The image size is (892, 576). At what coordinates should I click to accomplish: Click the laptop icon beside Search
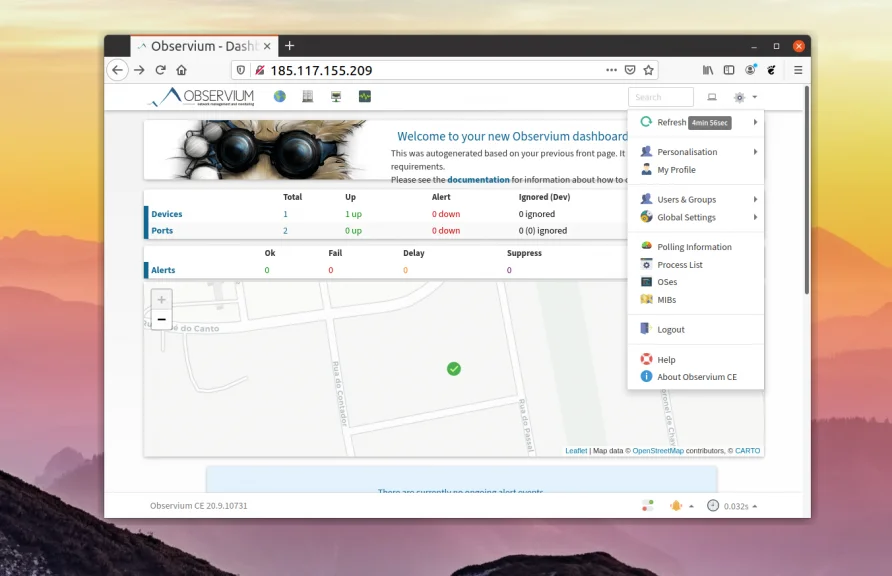point(712,97)
